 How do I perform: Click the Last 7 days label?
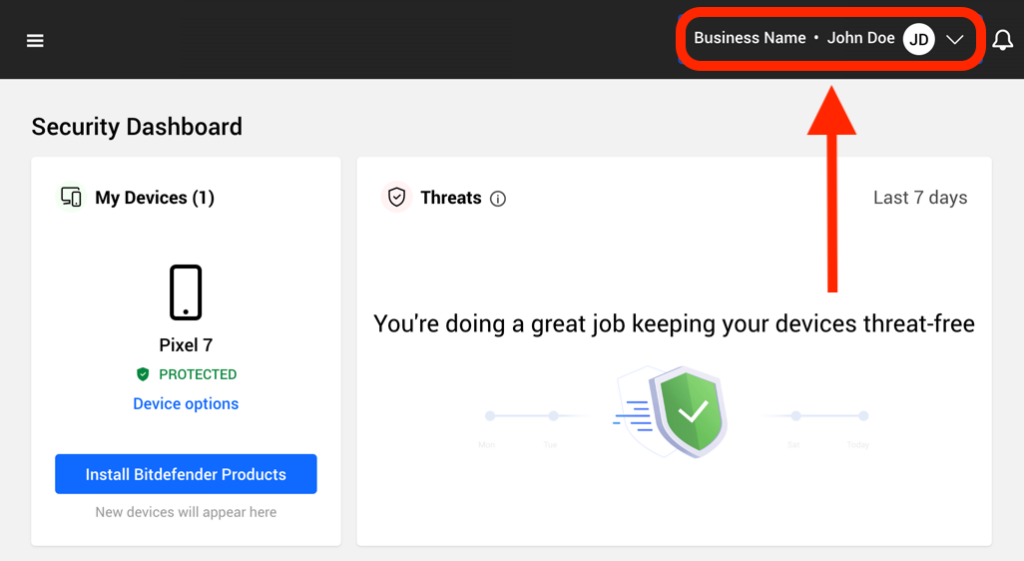tap(920, 197)
